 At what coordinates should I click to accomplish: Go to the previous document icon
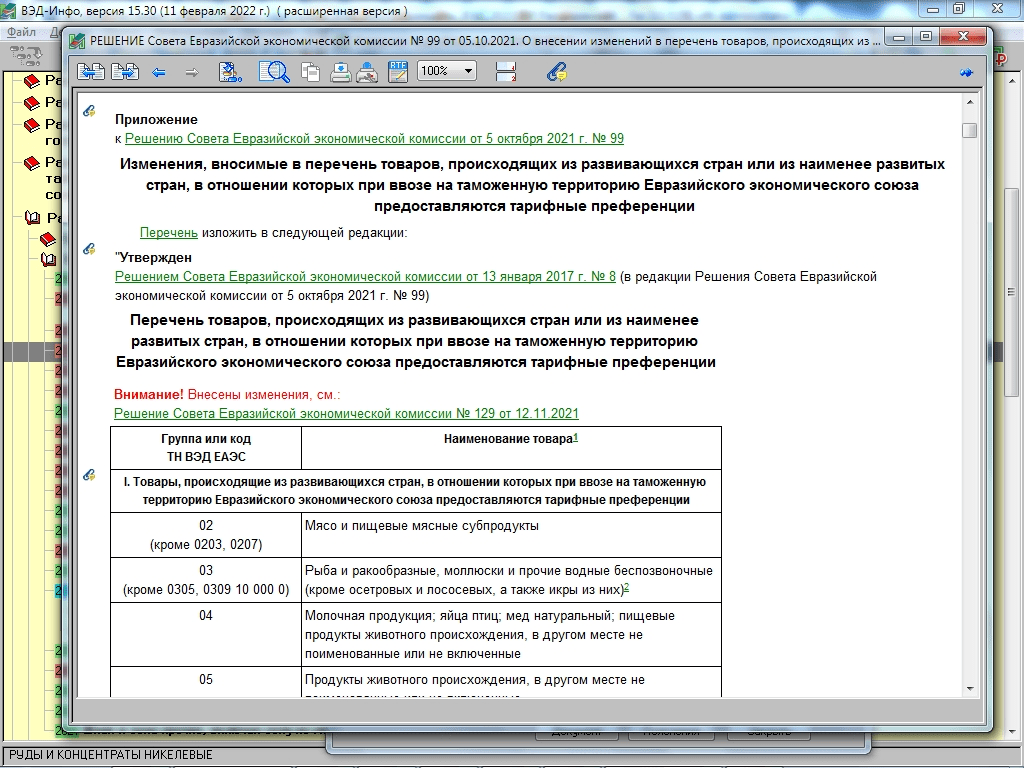[x=91, y=71]
